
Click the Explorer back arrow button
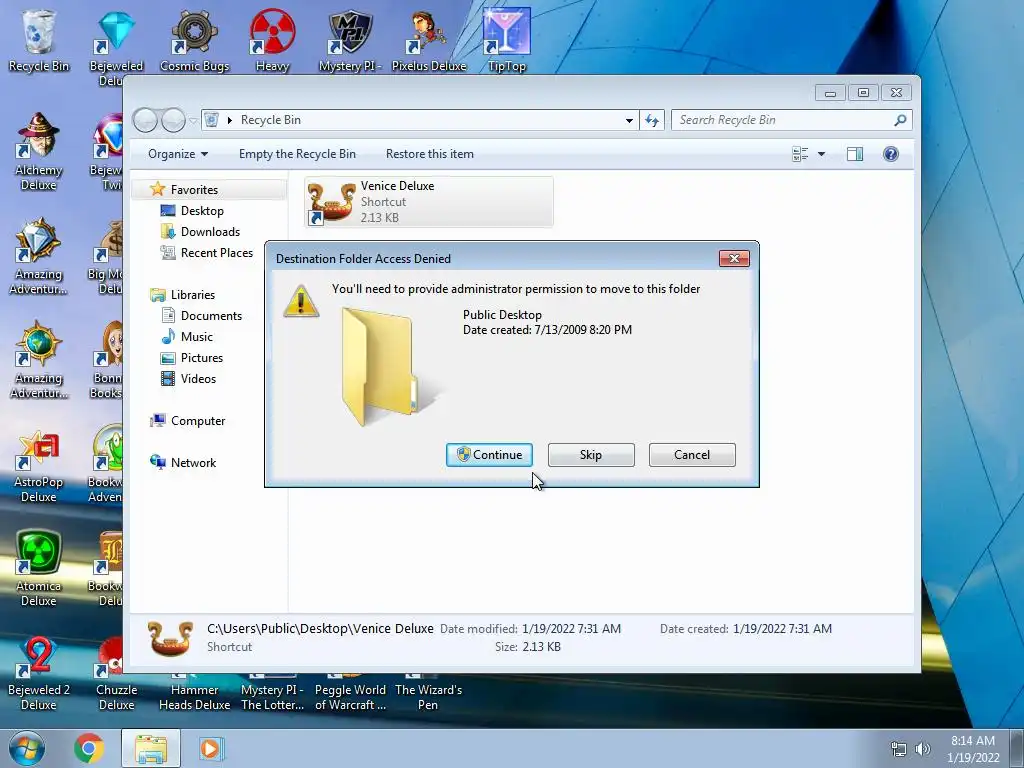(145, 120)
